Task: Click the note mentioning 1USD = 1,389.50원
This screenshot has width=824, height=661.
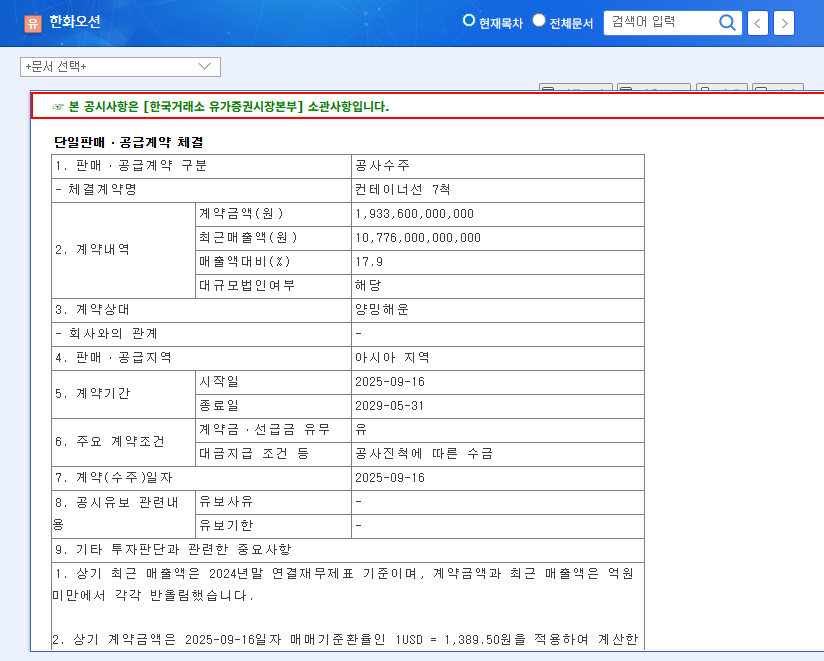Action: click(345, 639)
